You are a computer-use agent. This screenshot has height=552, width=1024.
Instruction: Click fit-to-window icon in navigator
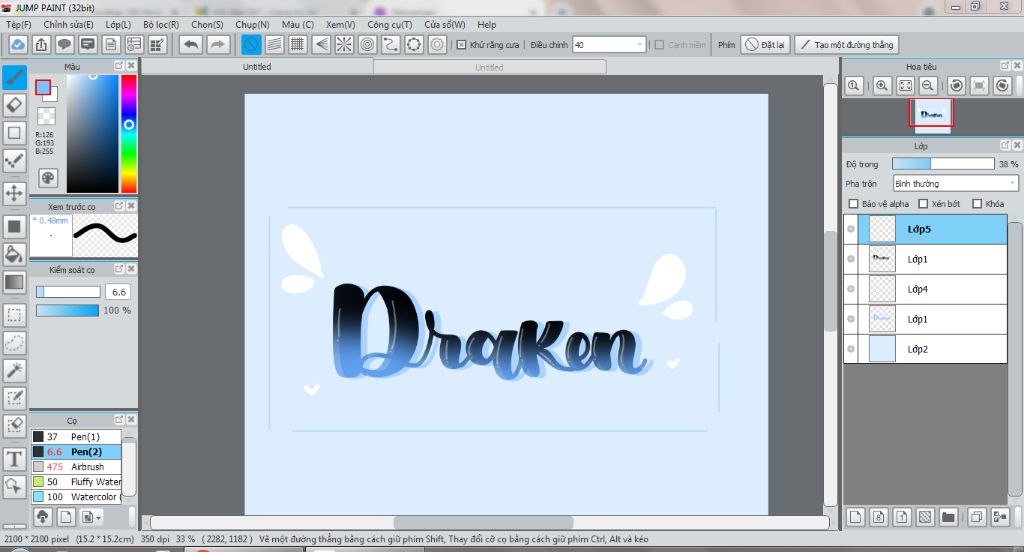905,86
